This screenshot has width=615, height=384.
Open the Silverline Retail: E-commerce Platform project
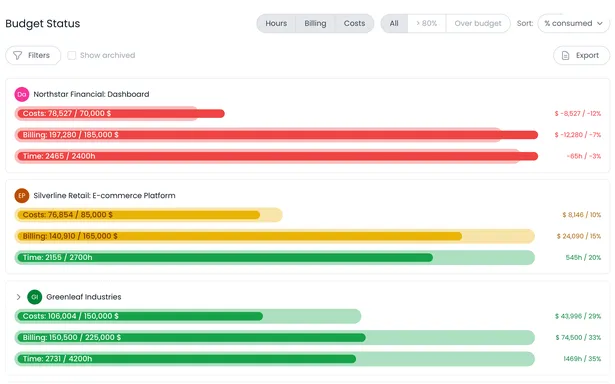pyautogui.click(x=104, y=195)
